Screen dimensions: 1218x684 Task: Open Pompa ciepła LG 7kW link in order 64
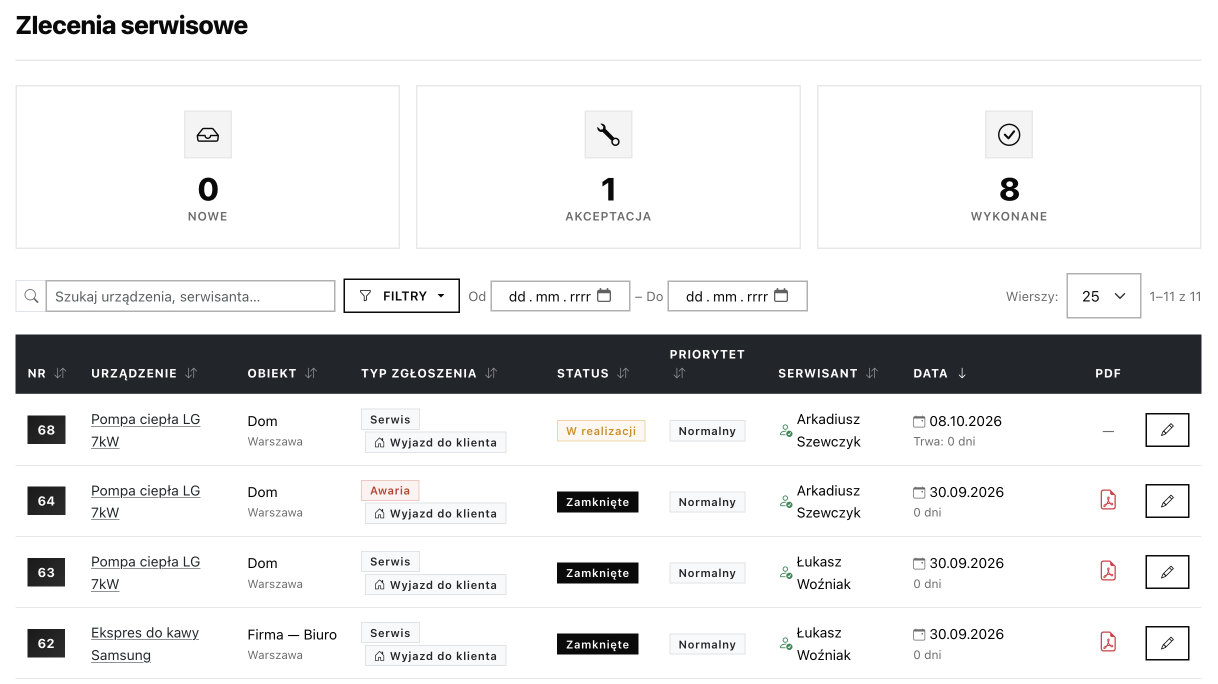pos(145,501)
